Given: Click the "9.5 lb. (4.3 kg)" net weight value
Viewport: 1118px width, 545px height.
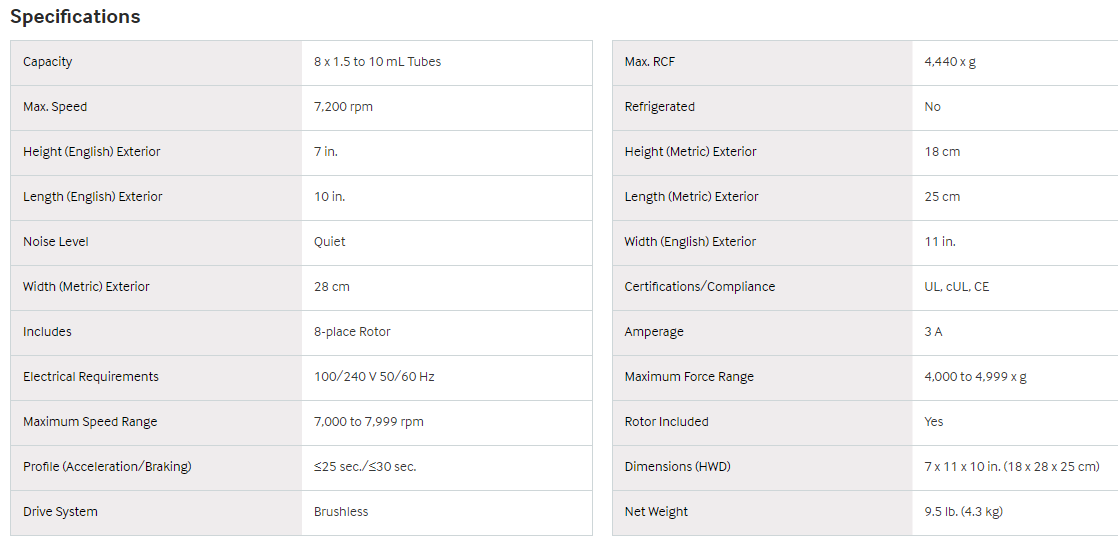Looking at the screenshot, I should [x=963, y=512].
